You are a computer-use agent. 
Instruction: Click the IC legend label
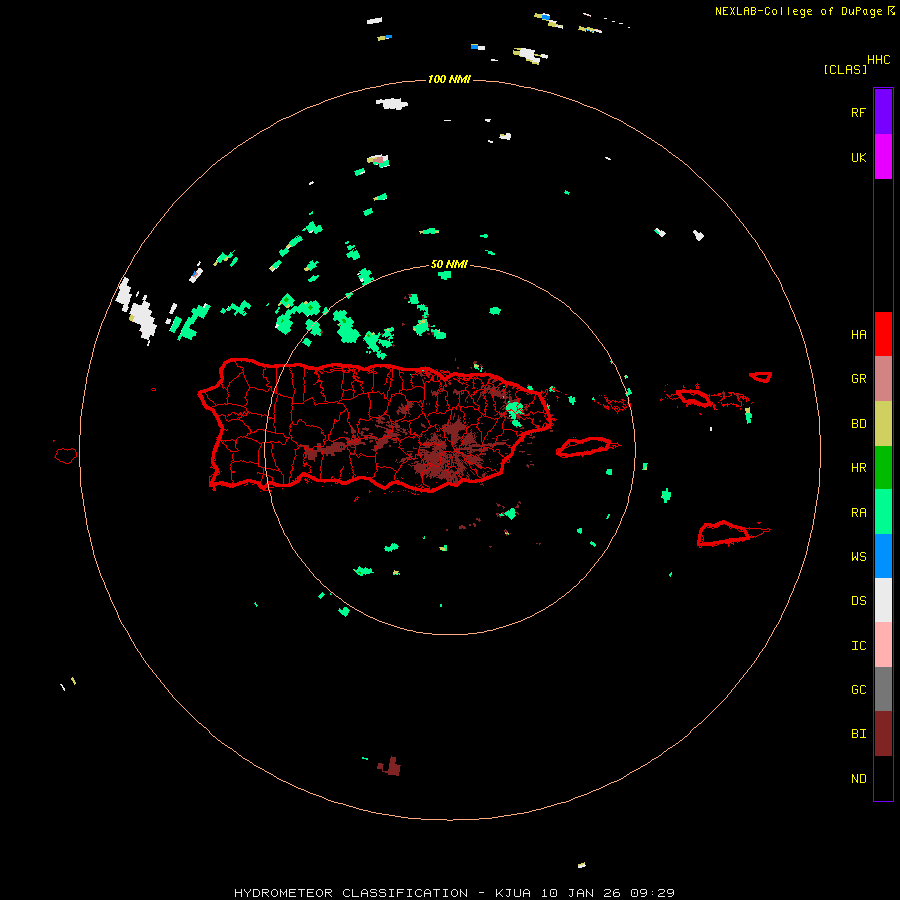pos(858,645)
